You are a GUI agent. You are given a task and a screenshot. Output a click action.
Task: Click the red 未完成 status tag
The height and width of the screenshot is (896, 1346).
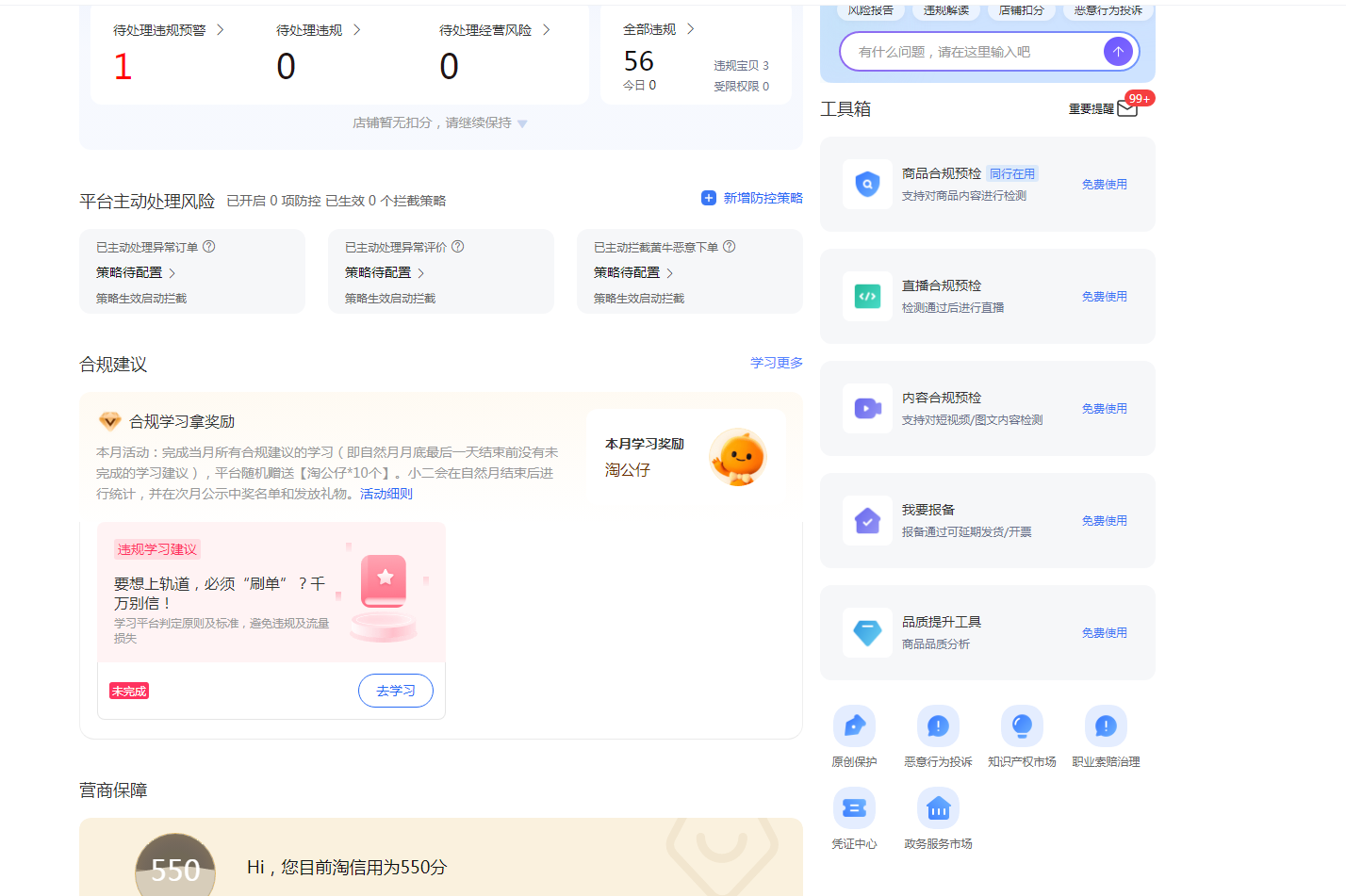pos(129,692)
